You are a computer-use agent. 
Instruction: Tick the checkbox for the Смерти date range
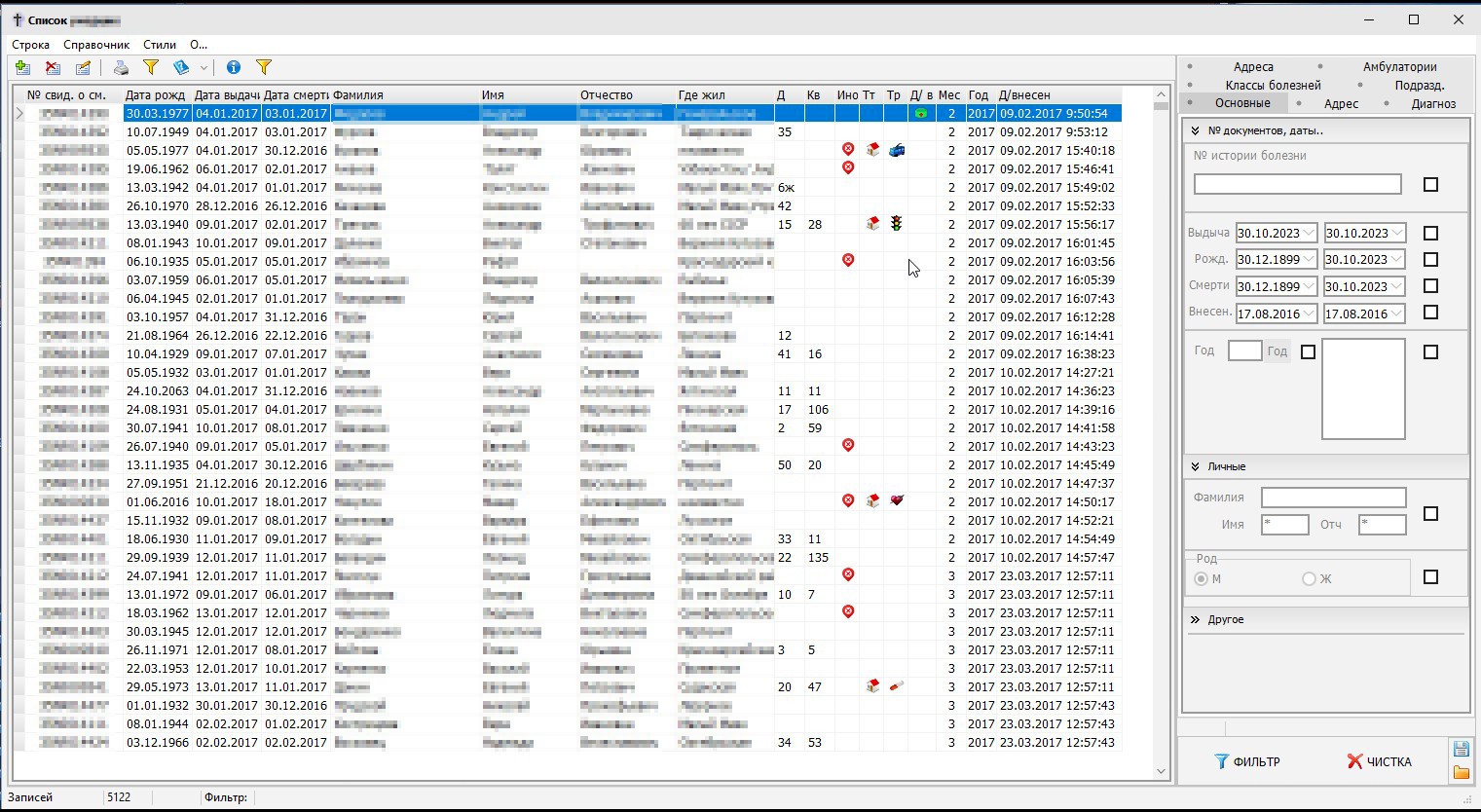click(1430, 285)
